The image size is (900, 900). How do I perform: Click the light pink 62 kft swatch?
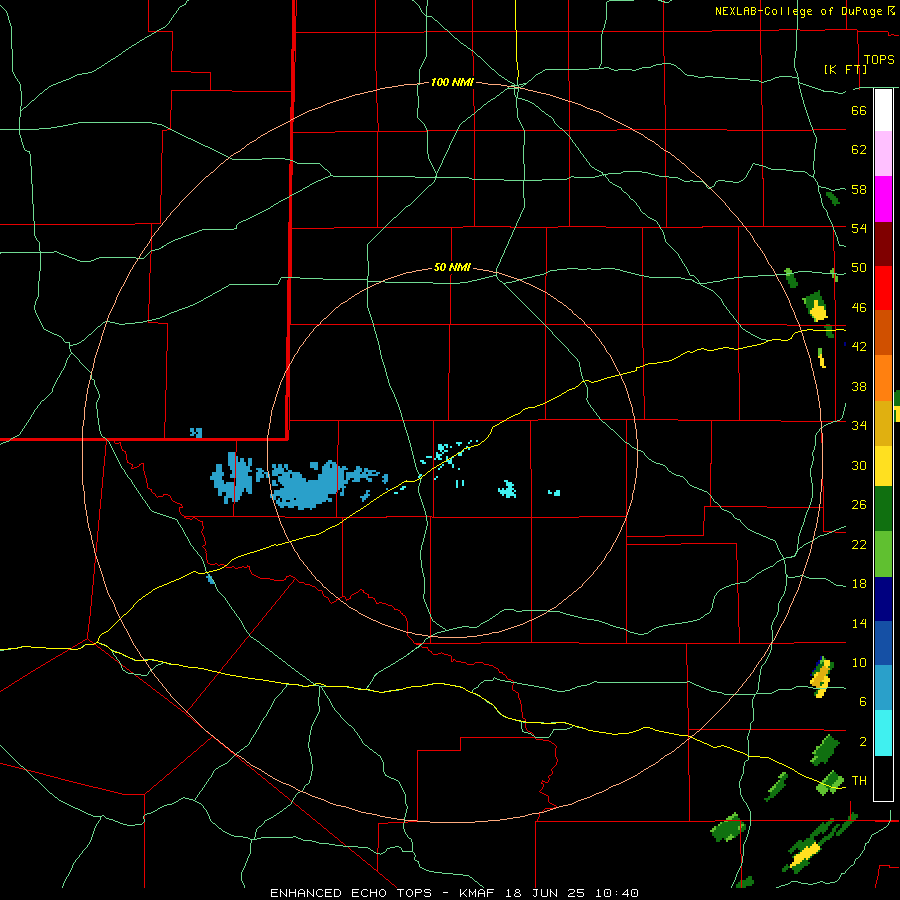(x=883, y=153)
